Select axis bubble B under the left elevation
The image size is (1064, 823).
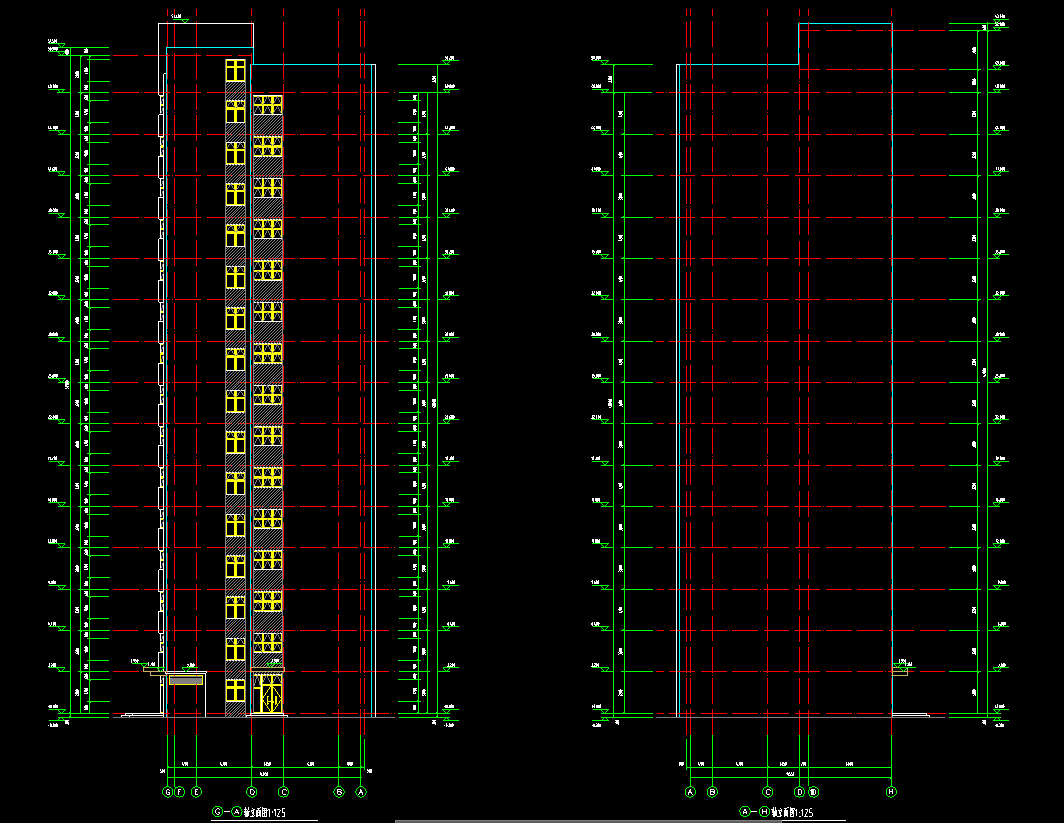[339, 792]
